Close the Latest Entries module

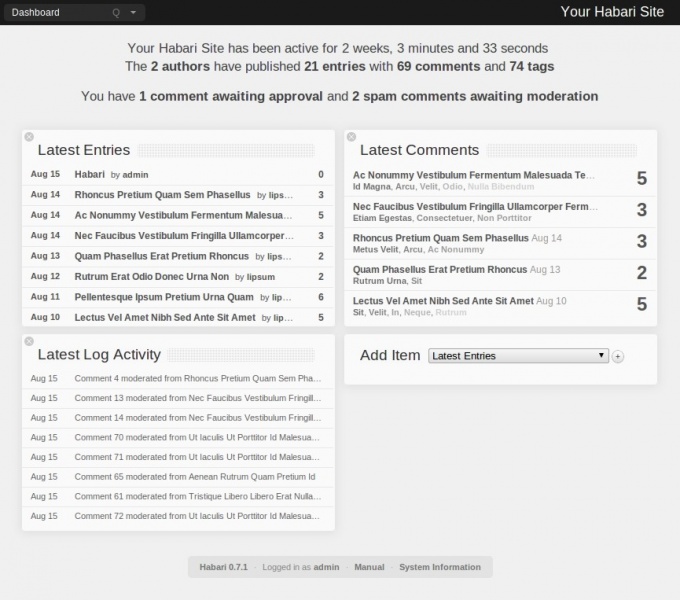coord(29,137)
